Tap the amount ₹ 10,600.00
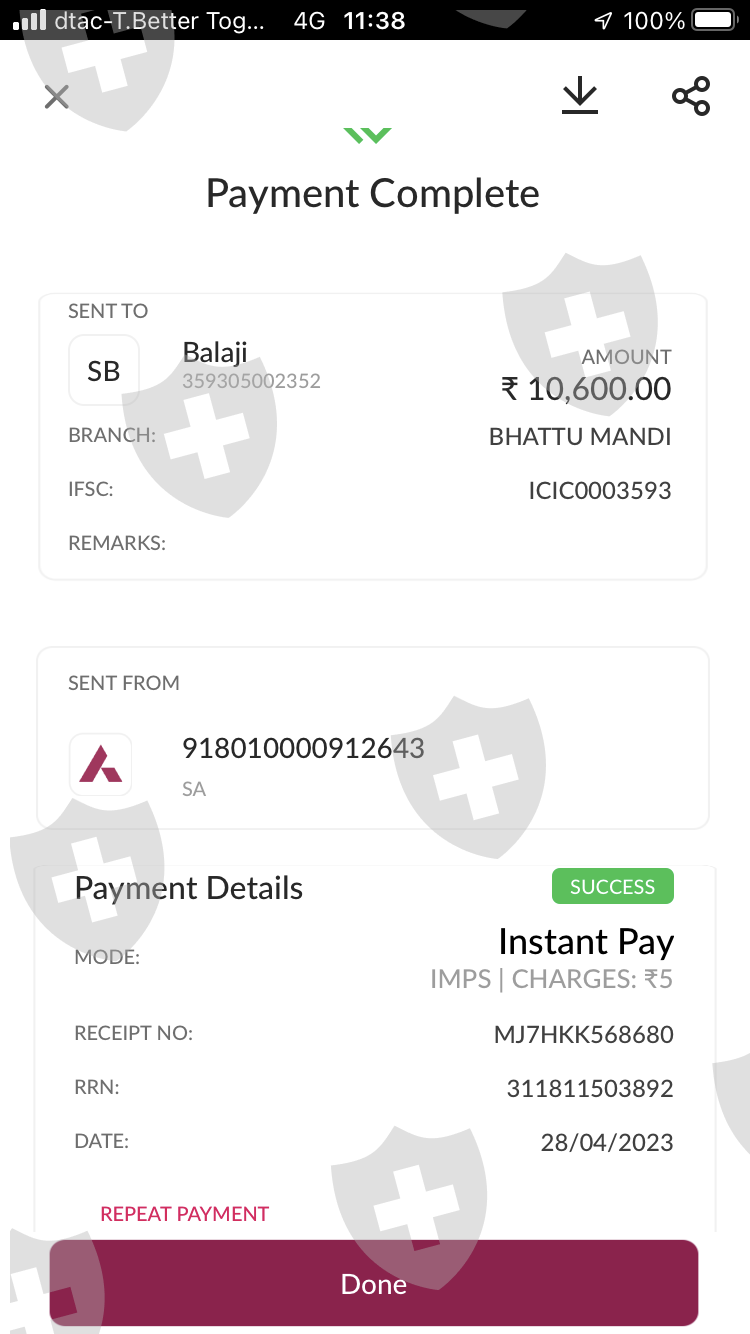The width and height of the screenshot is (750, 1334). (586, 389)
